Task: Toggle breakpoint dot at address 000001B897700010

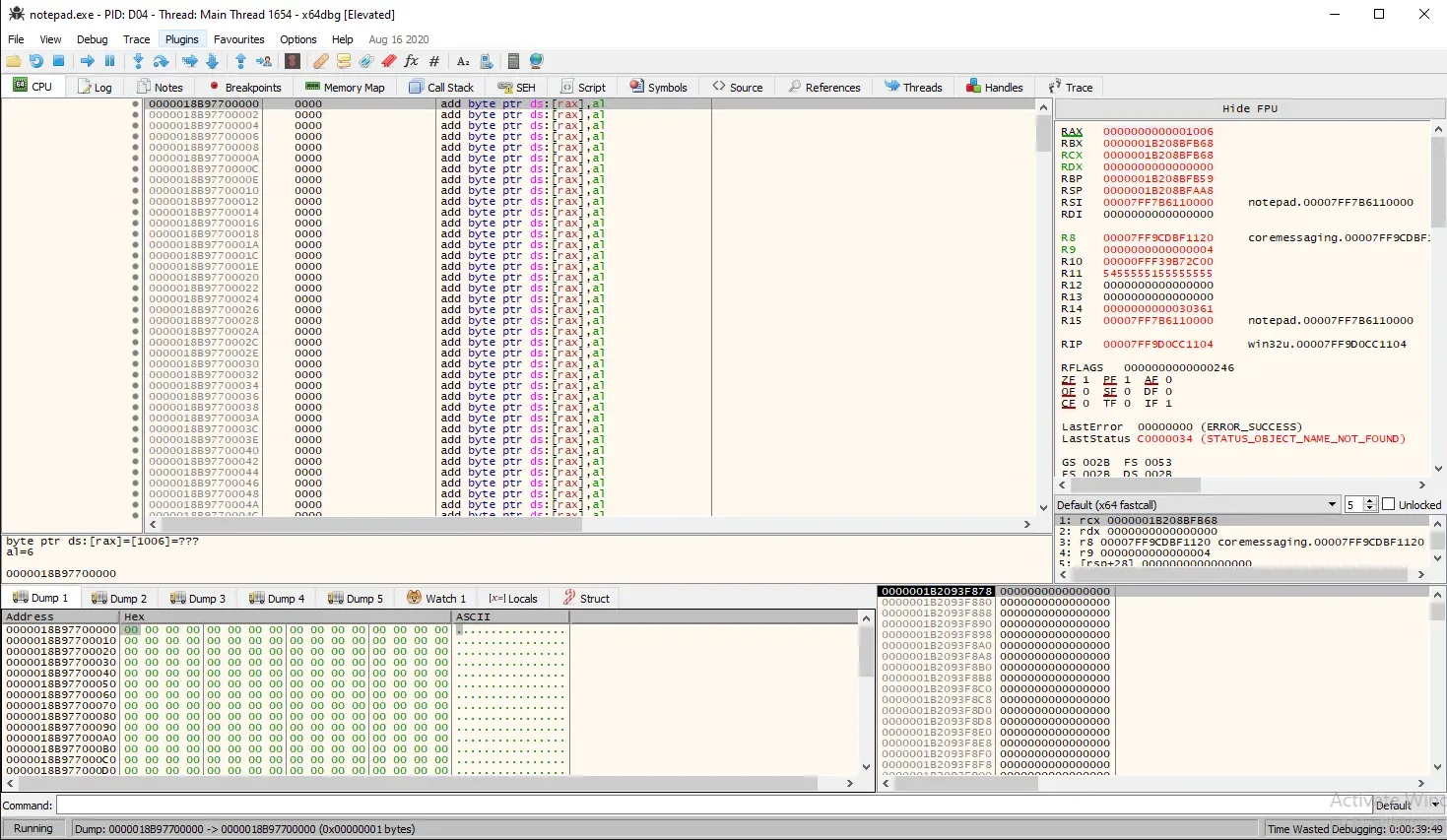Action: coord(136,191)
